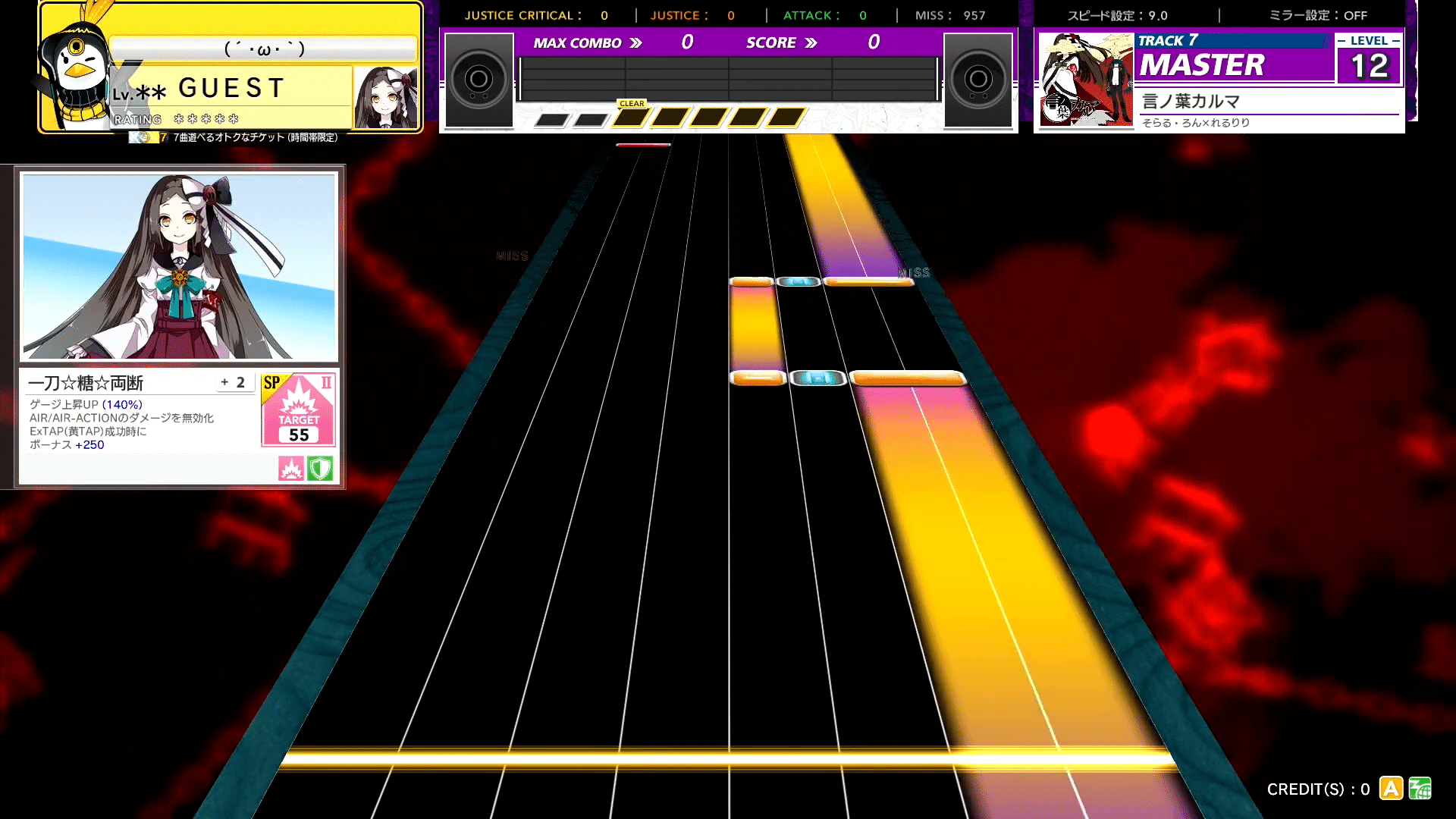The image size is (1456, 819).
Task: Click the first dark gauge segment
Action: click(552, 120)
